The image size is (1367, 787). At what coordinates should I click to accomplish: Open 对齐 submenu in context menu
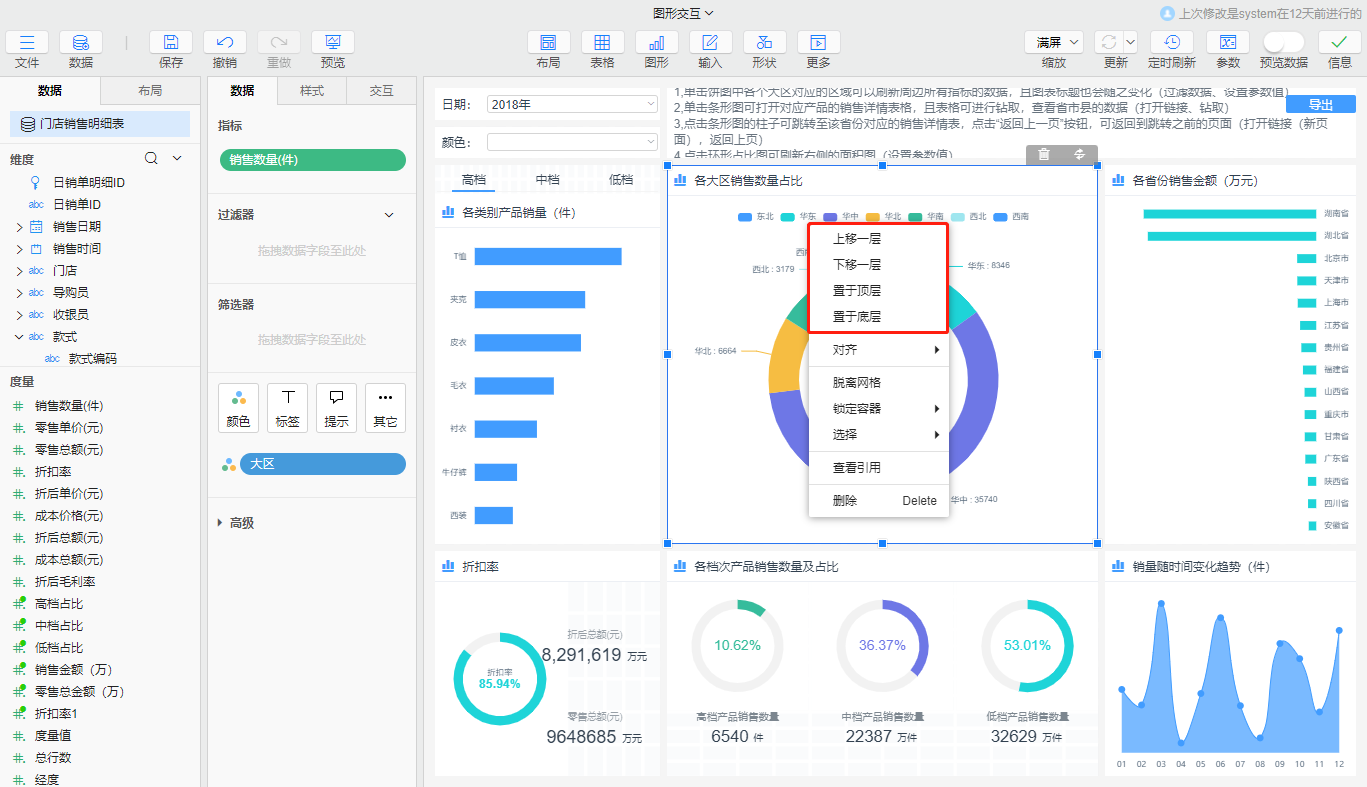[x=878, y=350]
